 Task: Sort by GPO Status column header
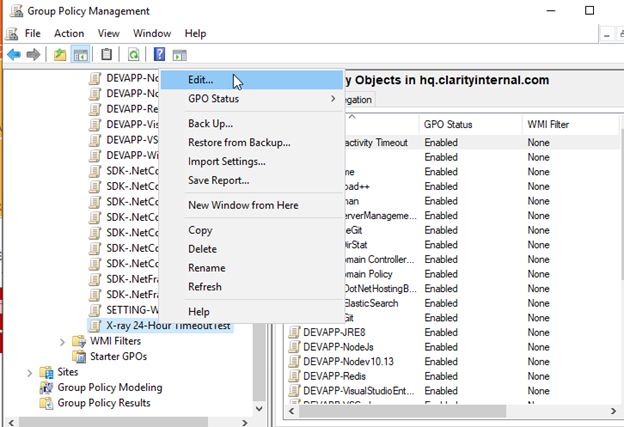470,125
